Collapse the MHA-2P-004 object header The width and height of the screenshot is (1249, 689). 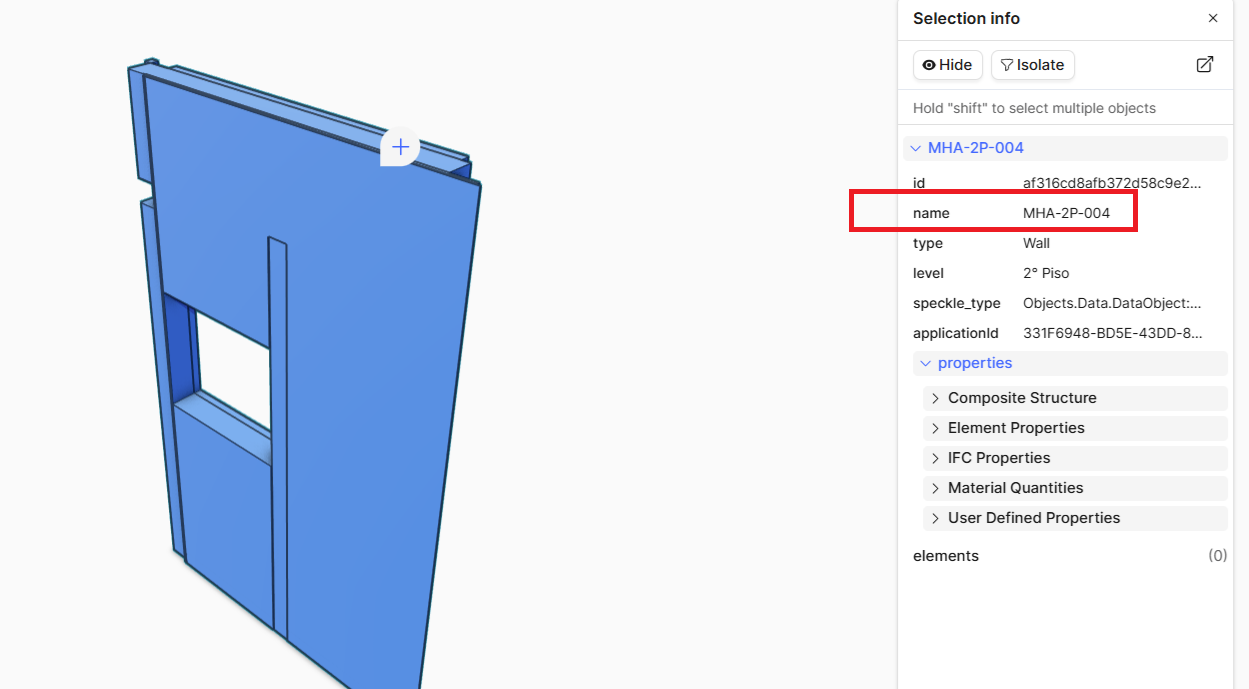tap(1065, 148)
